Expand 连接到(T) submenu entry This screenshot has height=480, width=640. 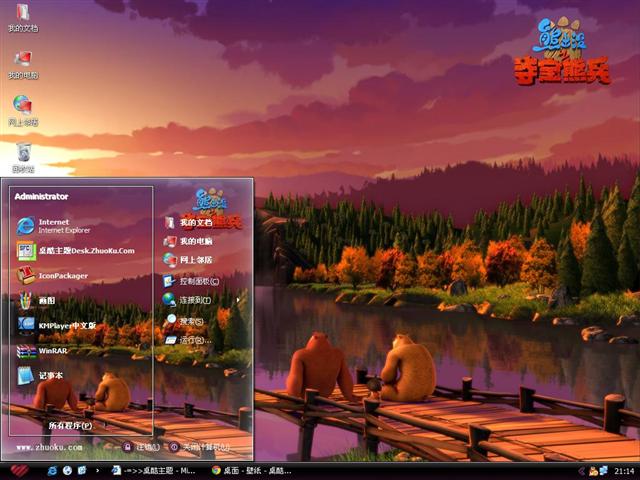pos(201,300)
